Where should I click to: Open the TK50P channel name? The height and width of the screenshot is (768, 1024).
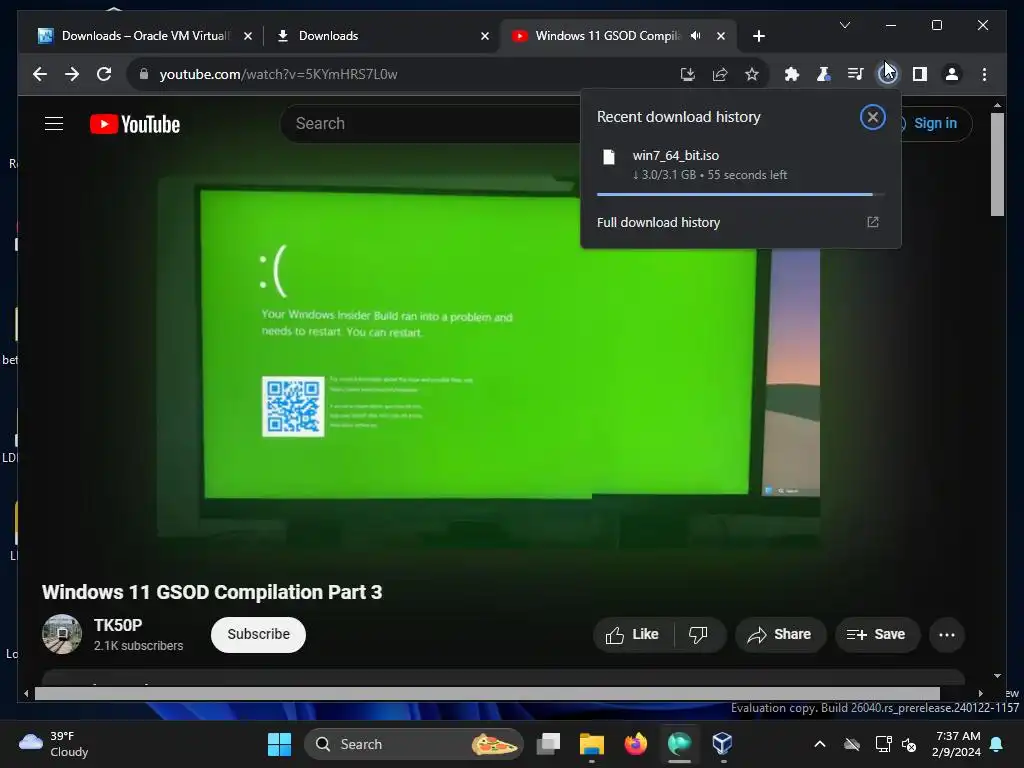118,625
